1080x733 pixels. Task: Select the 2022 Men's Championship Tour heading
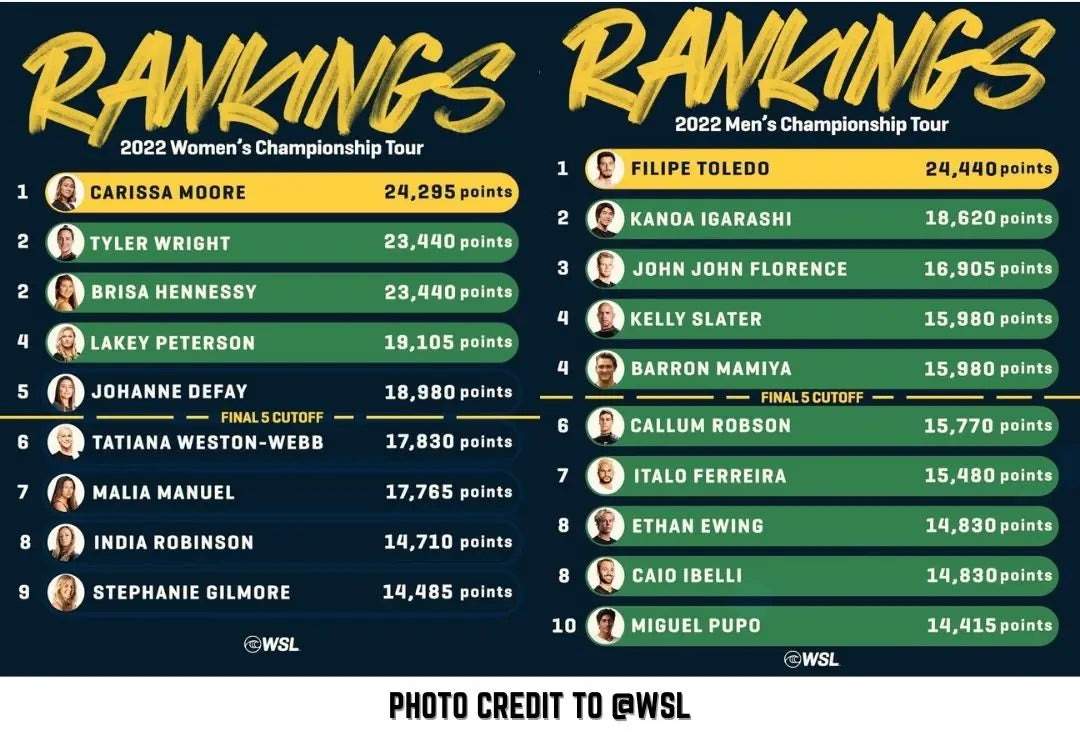(x=811, y=125)
